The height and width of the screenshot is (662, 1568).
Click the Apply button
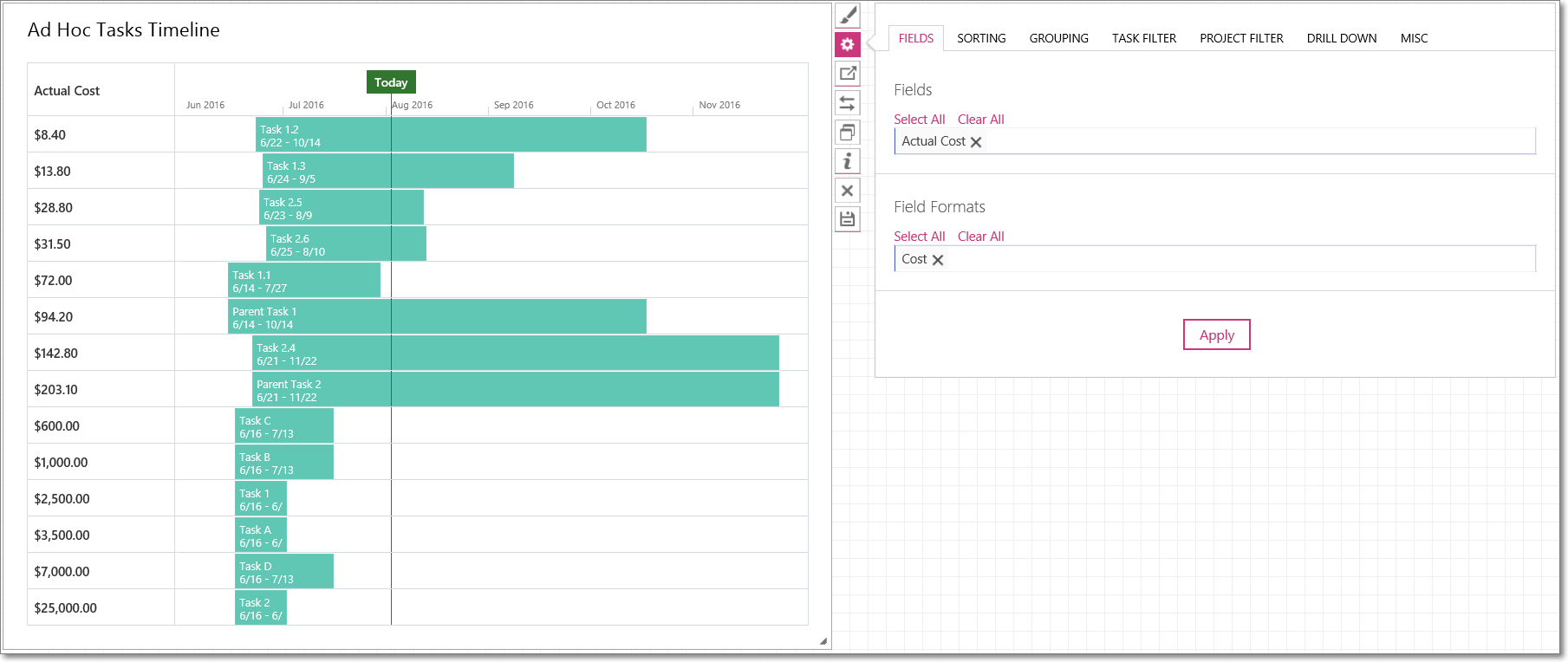(1217, 334)
